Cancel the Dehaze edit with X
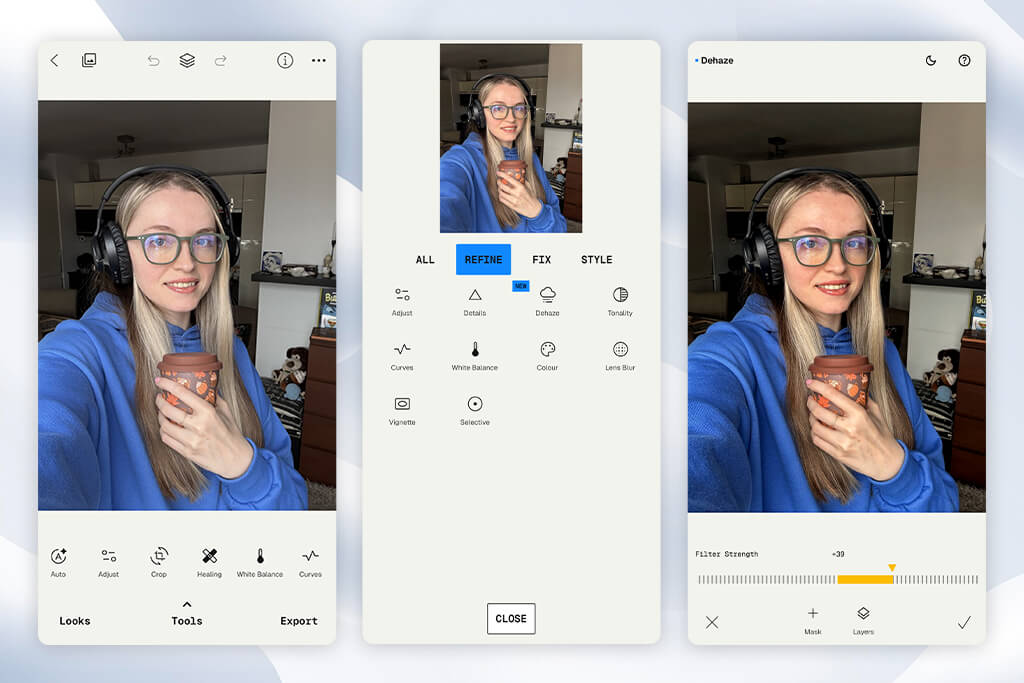Image resolution: width=1024 pixels, height=683 pixels. pyautogui.click(x=712, y=622)
